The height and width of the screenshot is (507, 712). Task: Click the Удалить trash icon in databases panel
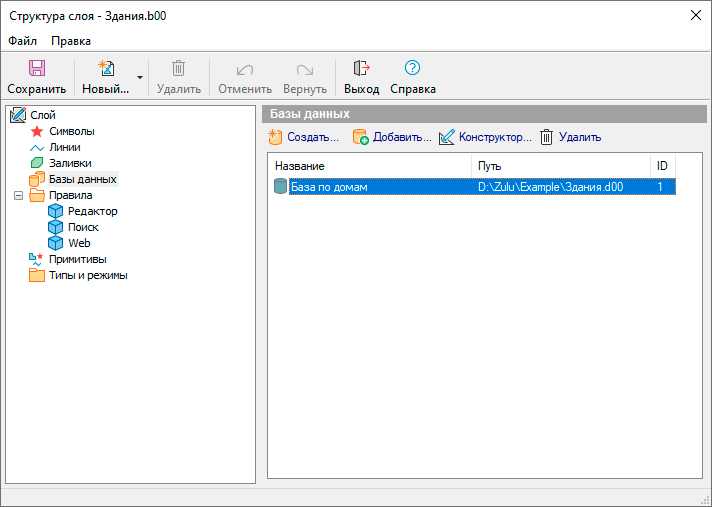pos(547,137)
